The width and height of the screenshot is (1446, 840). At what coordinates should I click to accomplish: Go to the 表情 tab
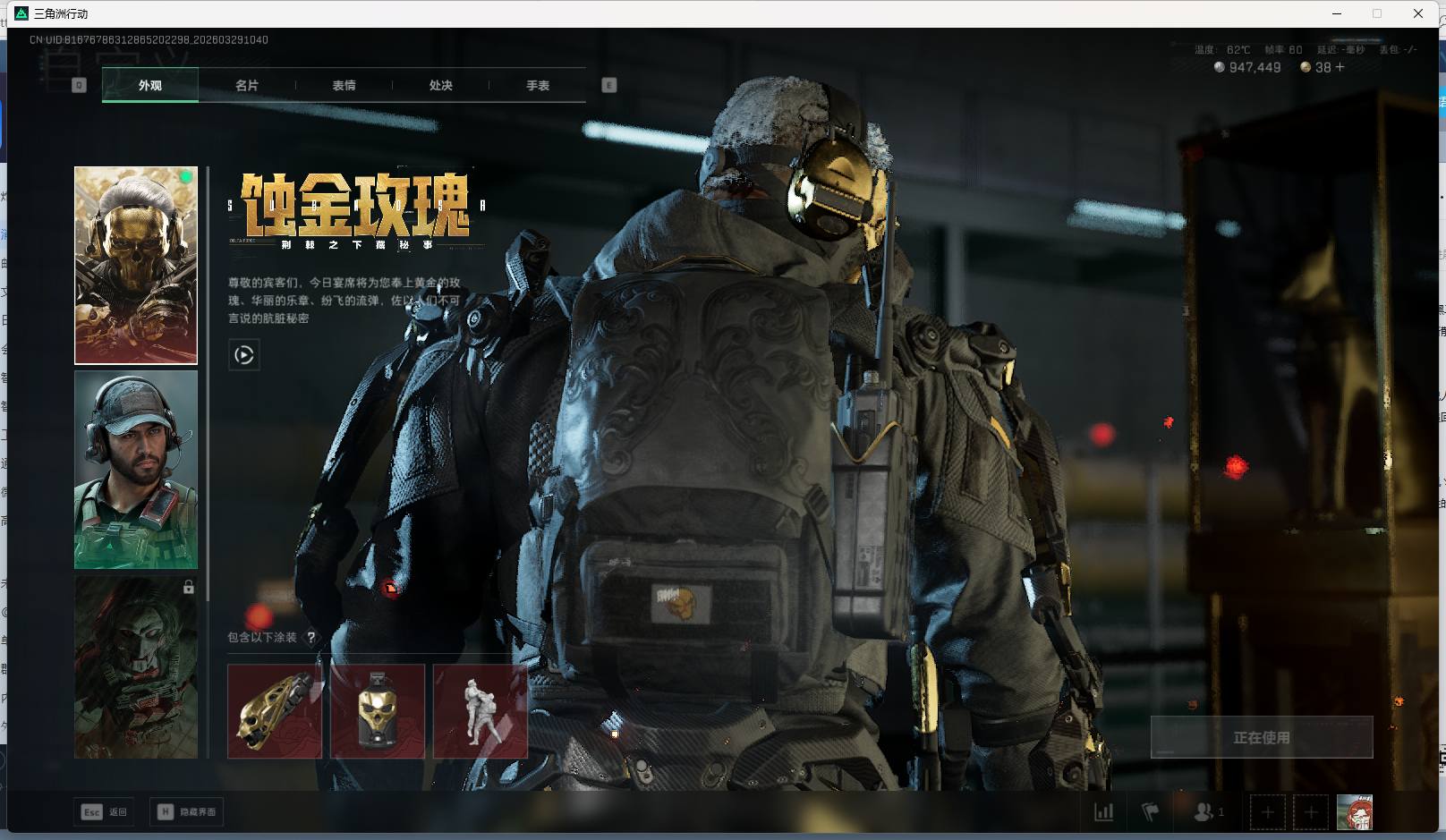(x=344, y=85)
